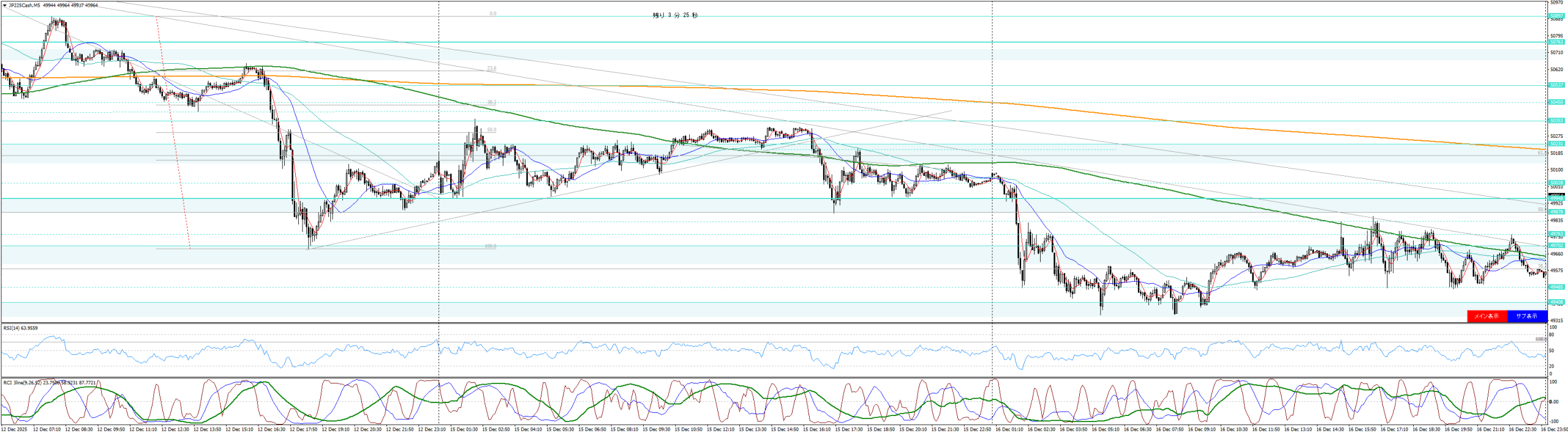Select the Fibonacci 23.6 level label

pos(491,69)
